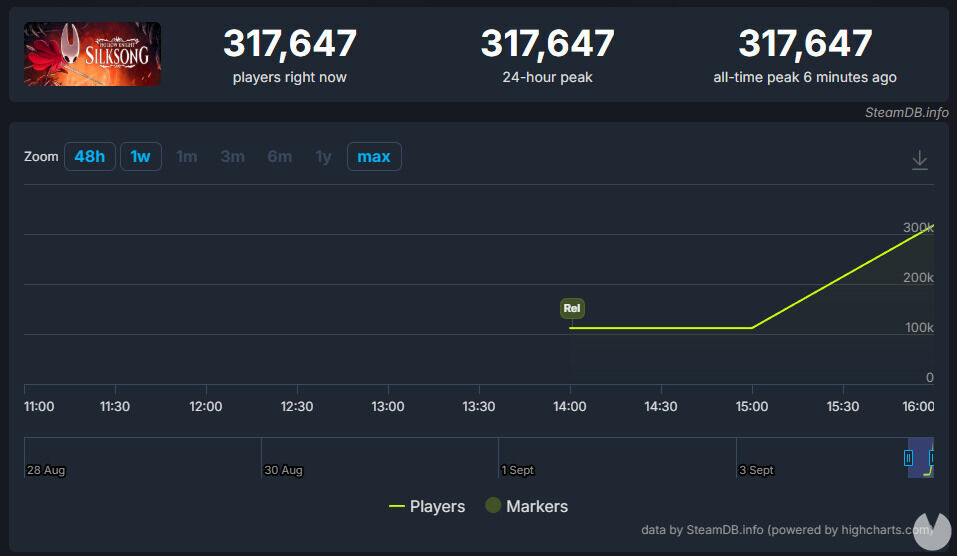The height and width of the screenshot is (556, 957).
Task: Click the yellow-green line icon in legend
Action: point(397,507)
